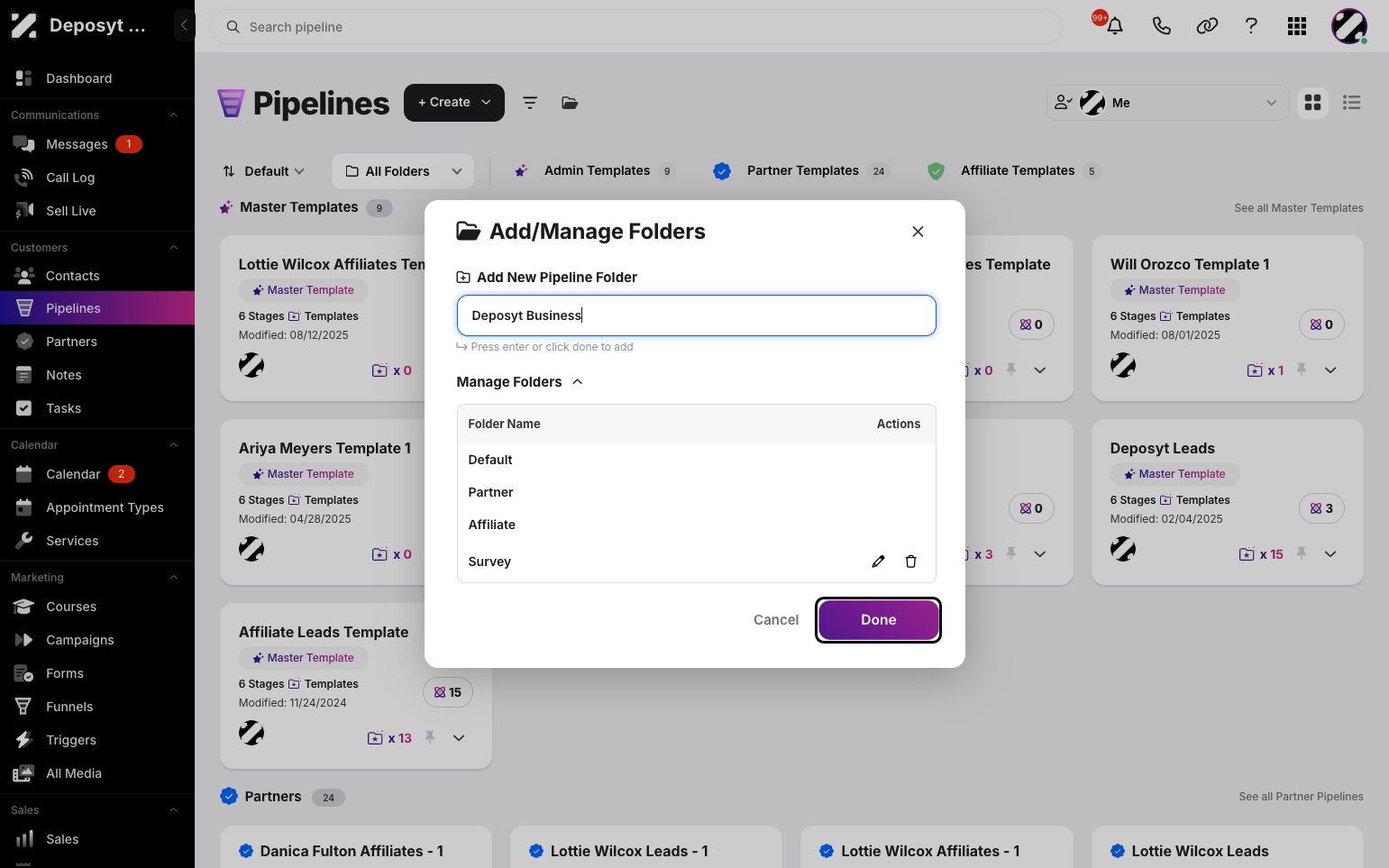Edit the Survey folder with pencil icon
The height and width of the screenshot is (868, 1389).
[x=878, y=562]
